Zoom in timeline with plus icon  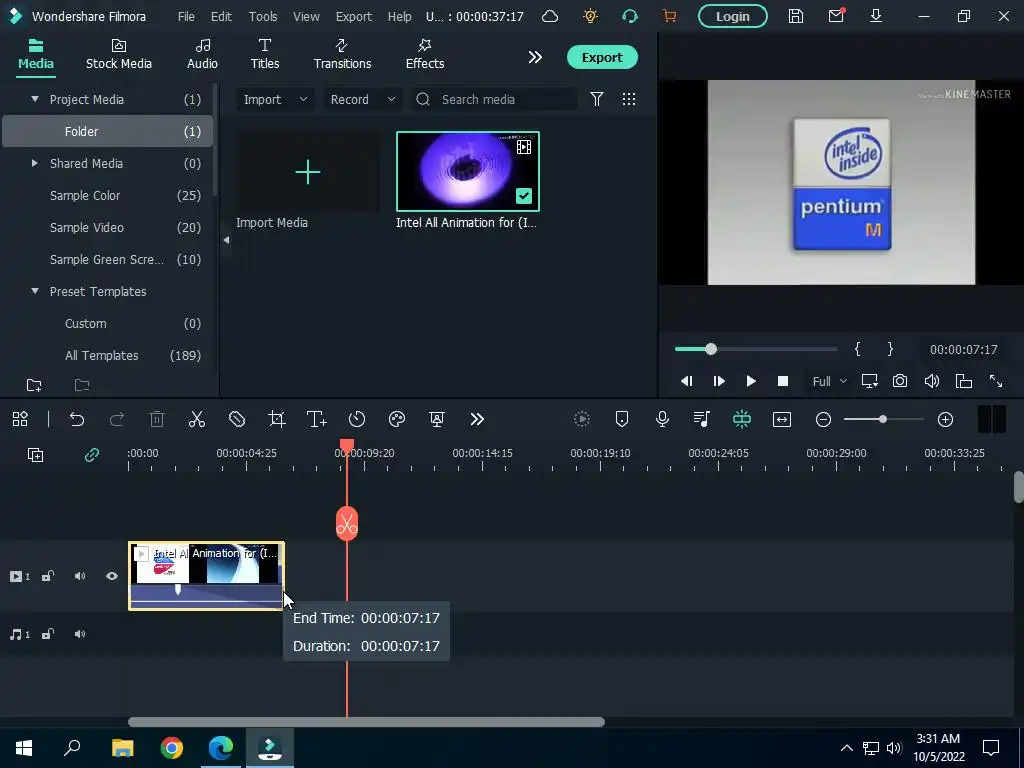(945, 419)
